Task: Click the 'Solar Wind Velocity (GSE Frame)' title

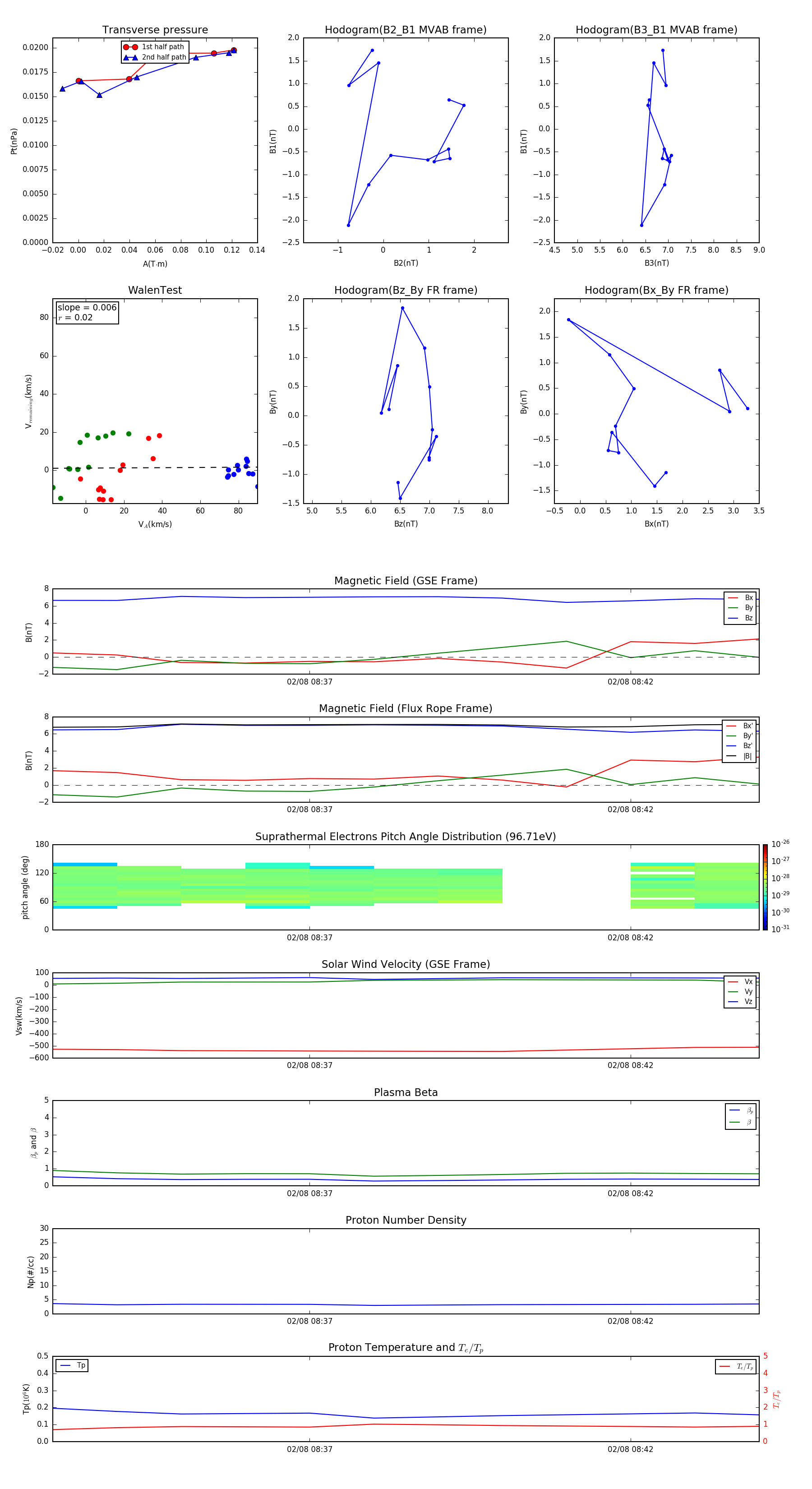Action: pyautogui.click(x=406, y=965)
